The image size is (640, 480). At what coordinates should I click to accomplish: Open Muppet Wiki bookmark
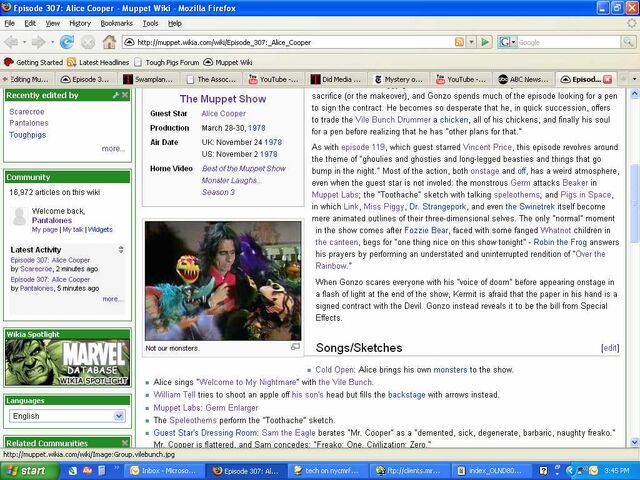pyautogui.click(x=228, y=62)
